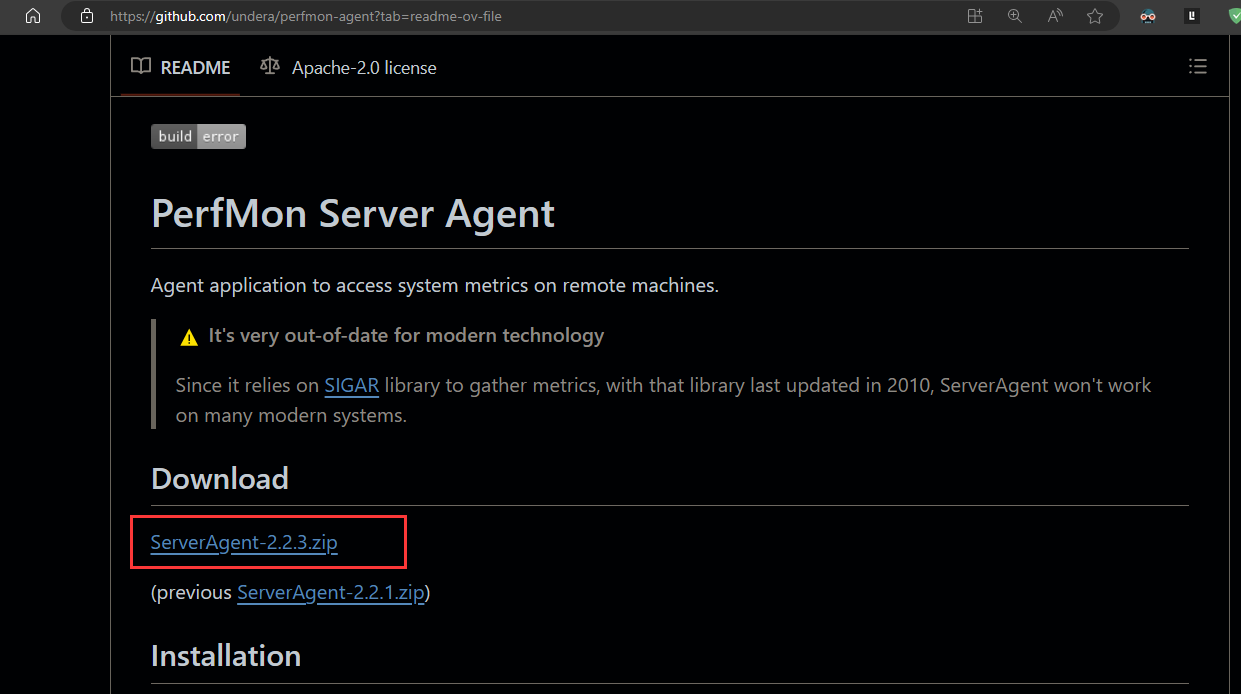View site information lock icon

pyautogui.click(x=87, y=16)
